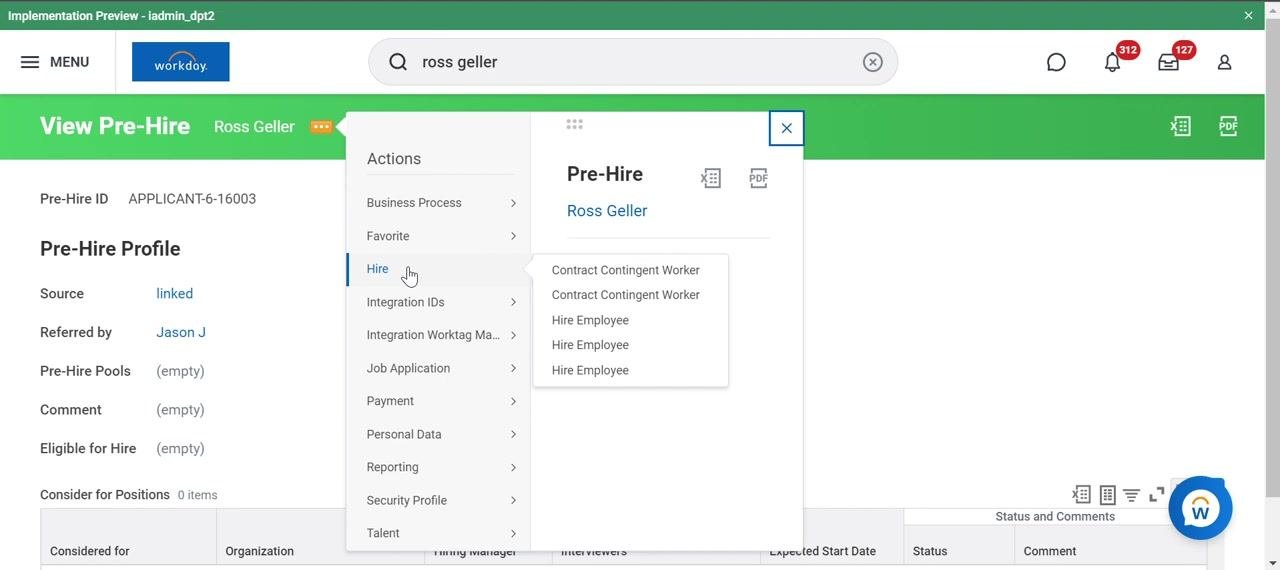
Task: Open the table grid view icon
Action: point(1107,494)
